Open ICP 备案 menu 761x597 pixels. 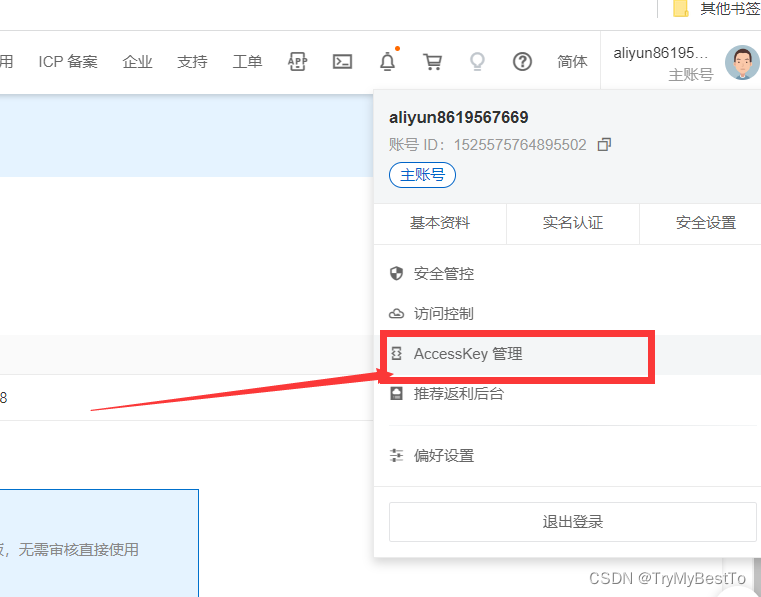(x=68, y=62)
